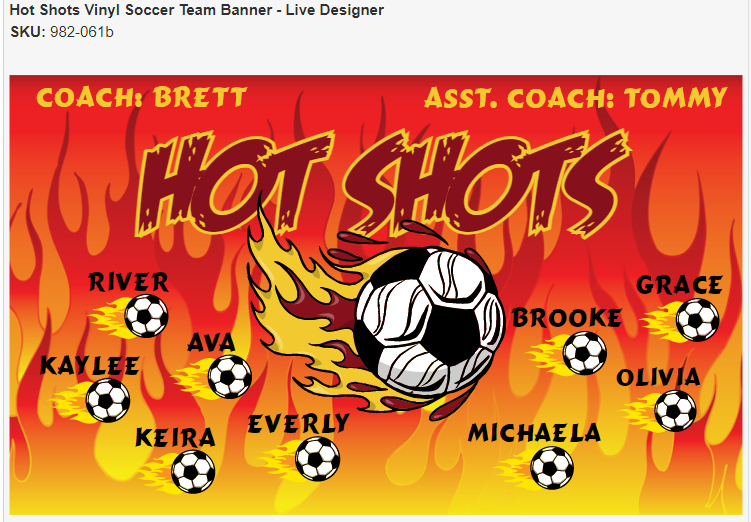751x522 pixels.
Task: Select the player name Olivia
Action: pos(658,377)
